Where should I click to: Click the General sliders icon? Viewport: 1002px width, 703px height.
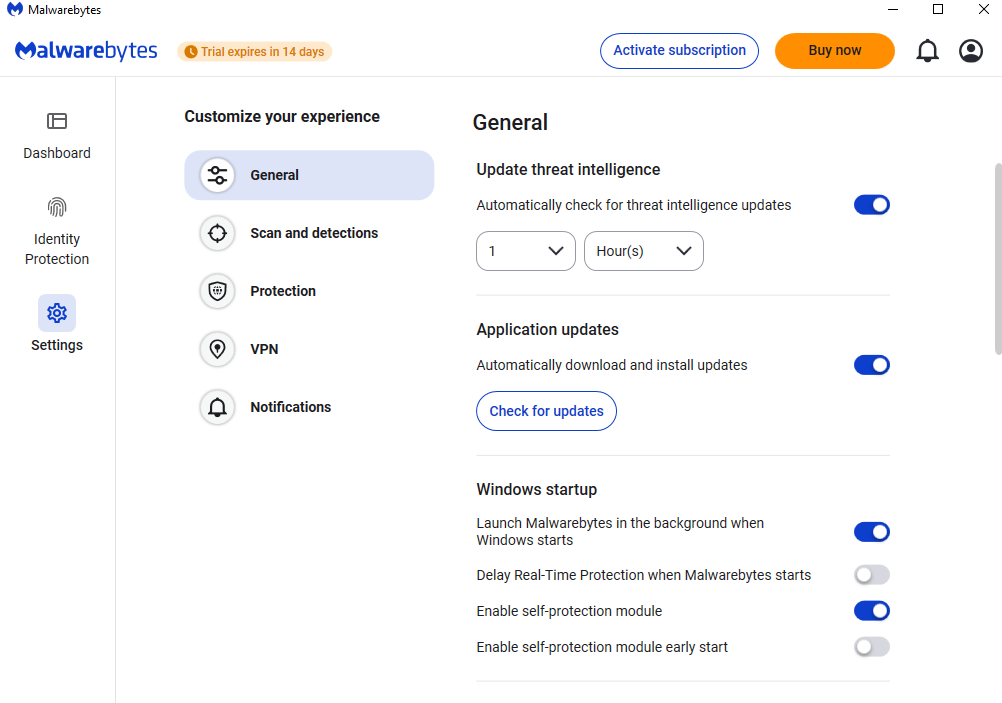click(x=217, y=175)
